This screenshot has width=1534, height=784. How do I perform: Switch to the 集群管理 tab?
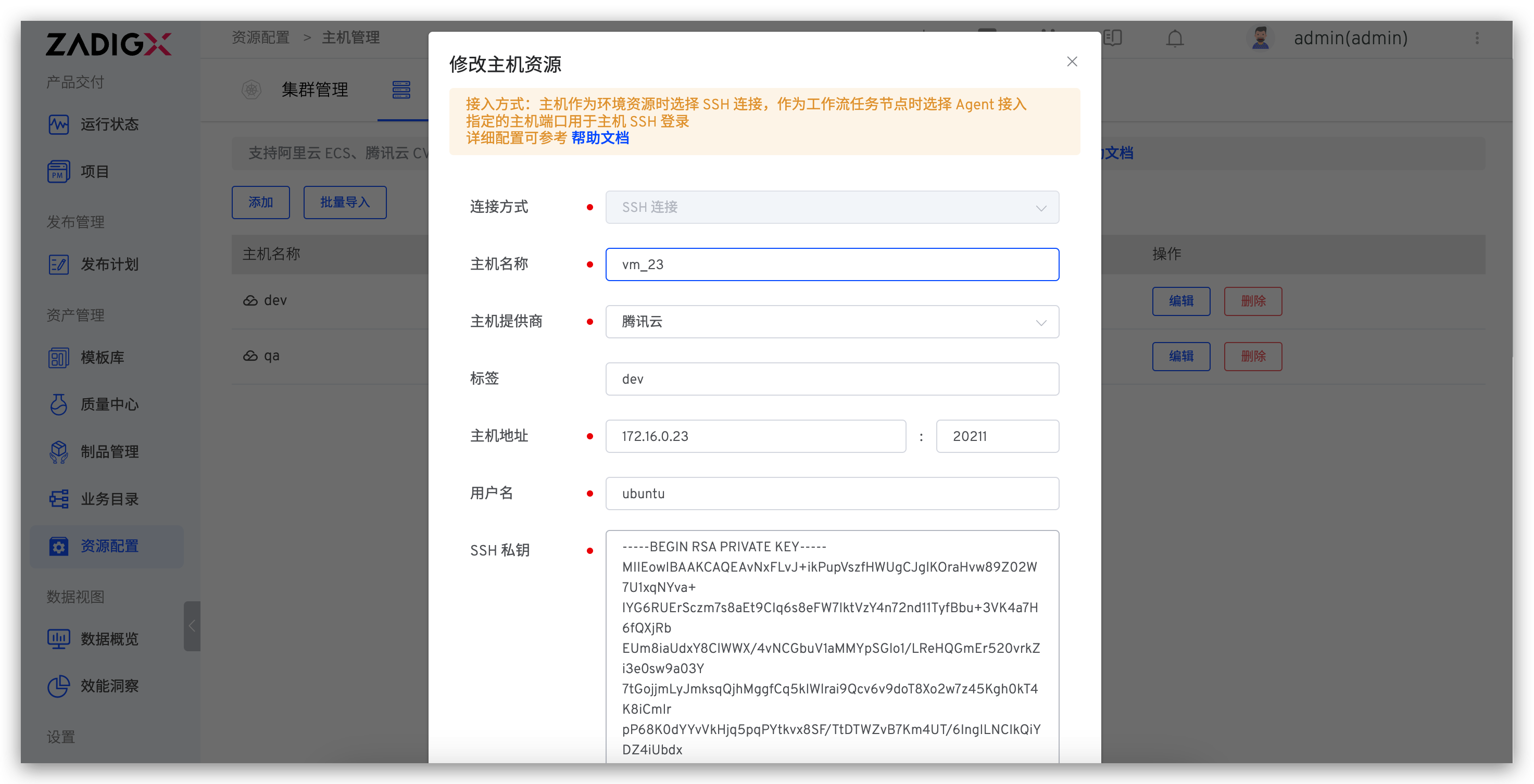tap(315, 90)
